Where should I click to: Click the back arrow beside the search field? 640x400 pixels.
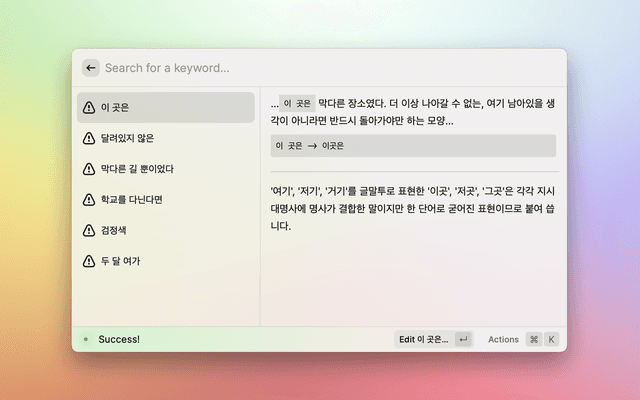click(91, 68)
